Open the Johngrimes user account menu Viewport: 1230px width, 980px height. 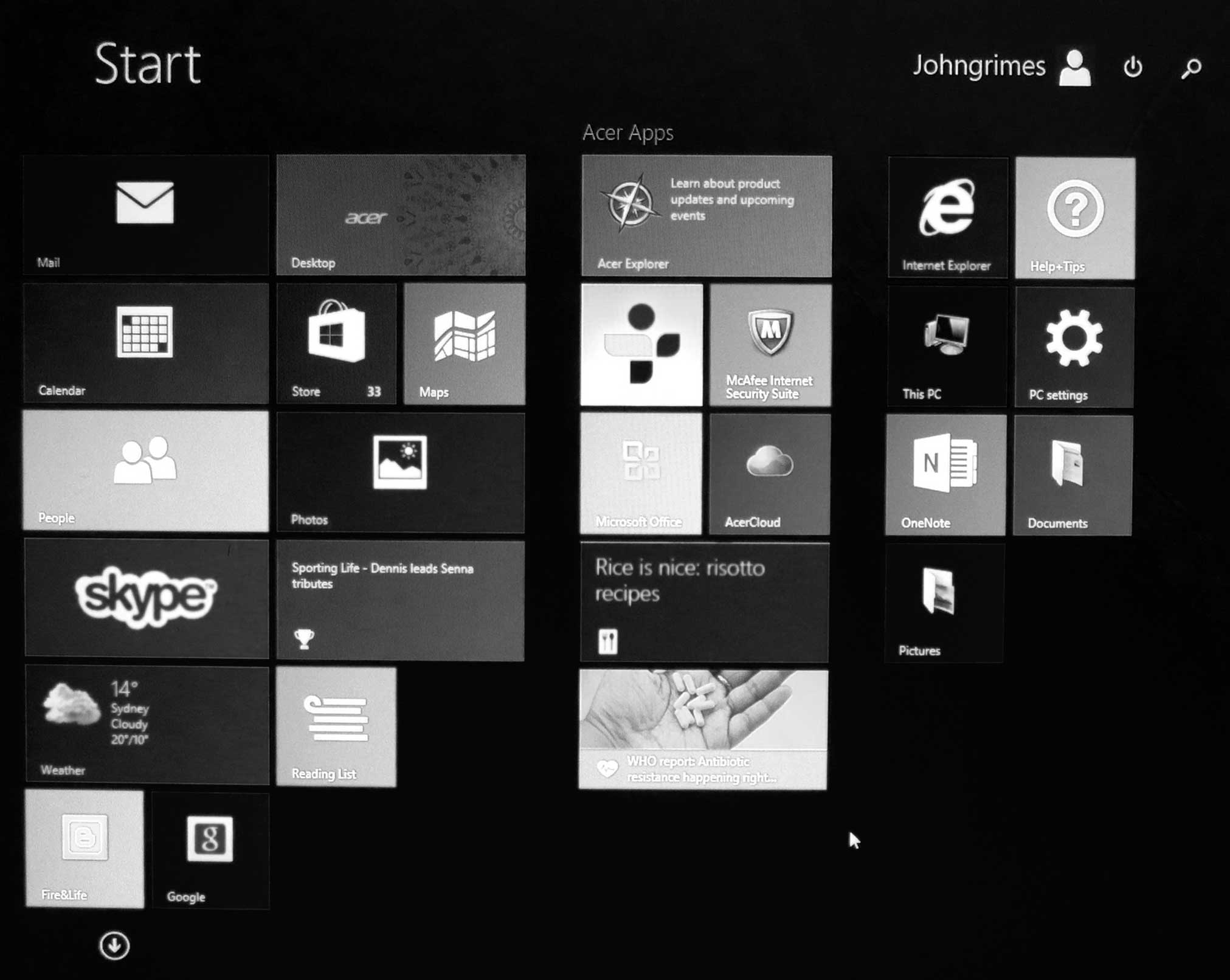[x=1002, y=66]
